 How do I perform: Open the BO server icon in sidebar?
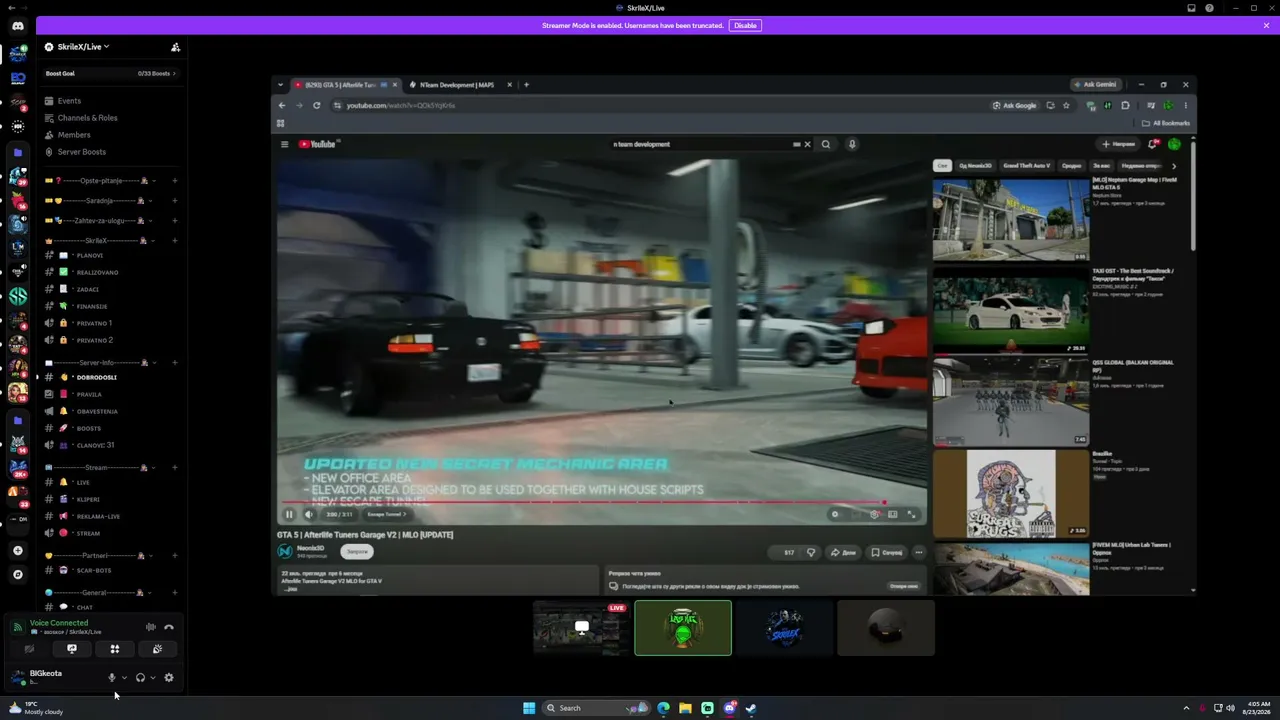[x=18, y=77]
